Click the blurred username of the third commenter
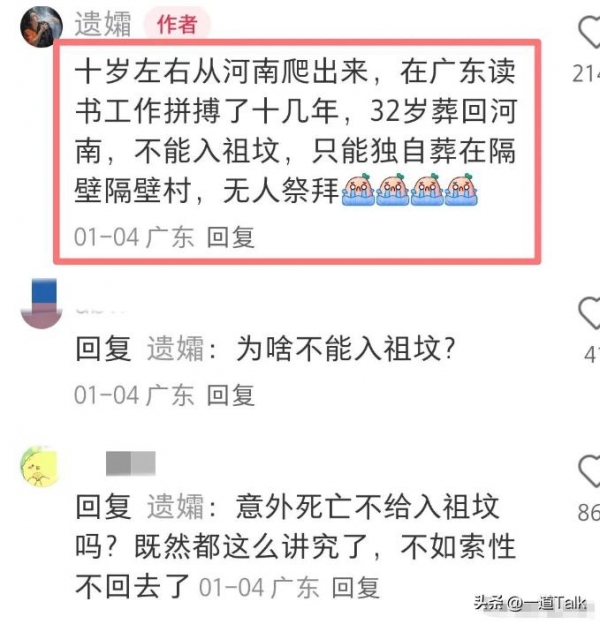Image resolution: width=600 pixels, height=624 pixels. click(131, 463)
